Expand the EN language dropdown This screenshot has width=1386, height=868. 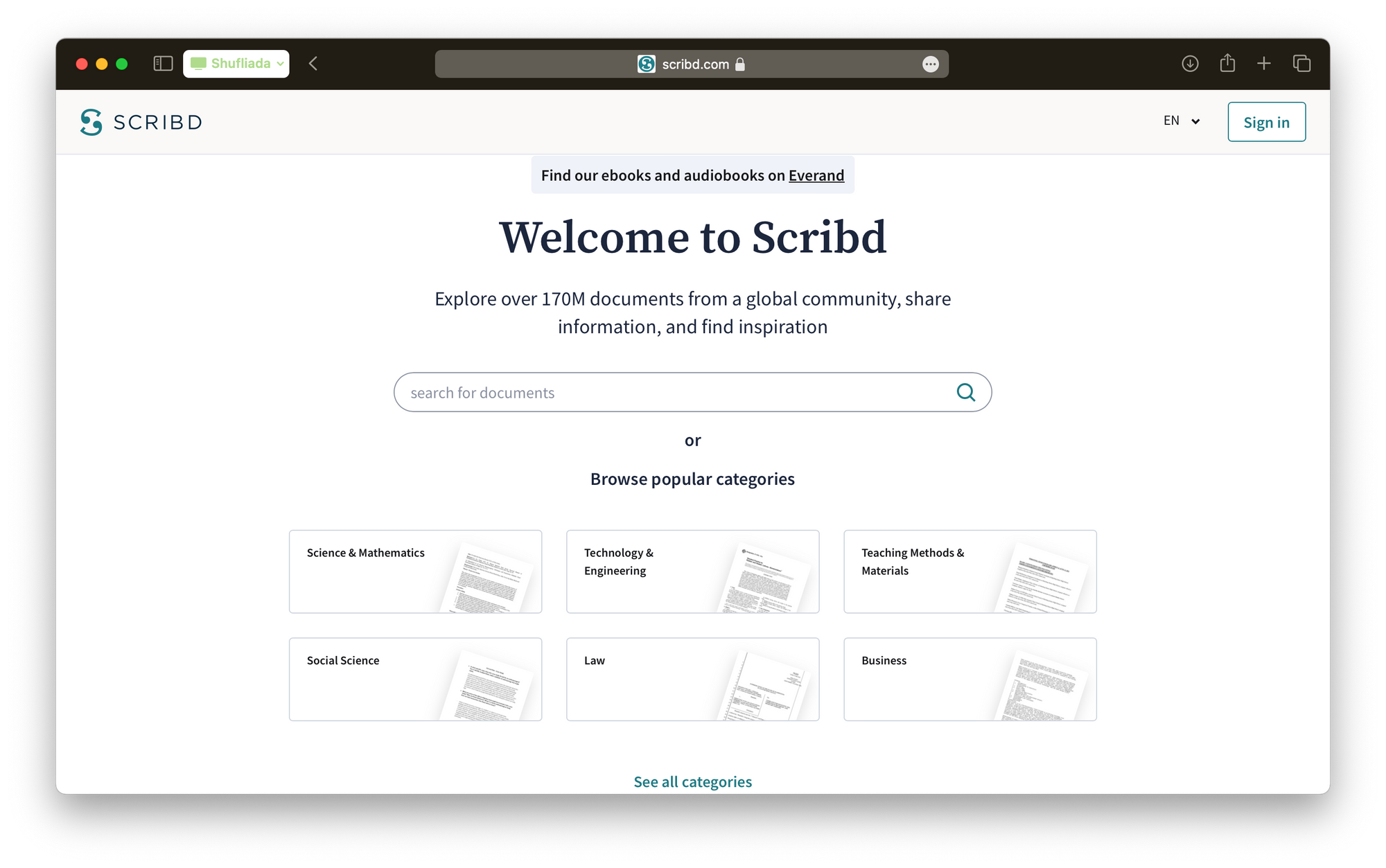click(1182, 121)
